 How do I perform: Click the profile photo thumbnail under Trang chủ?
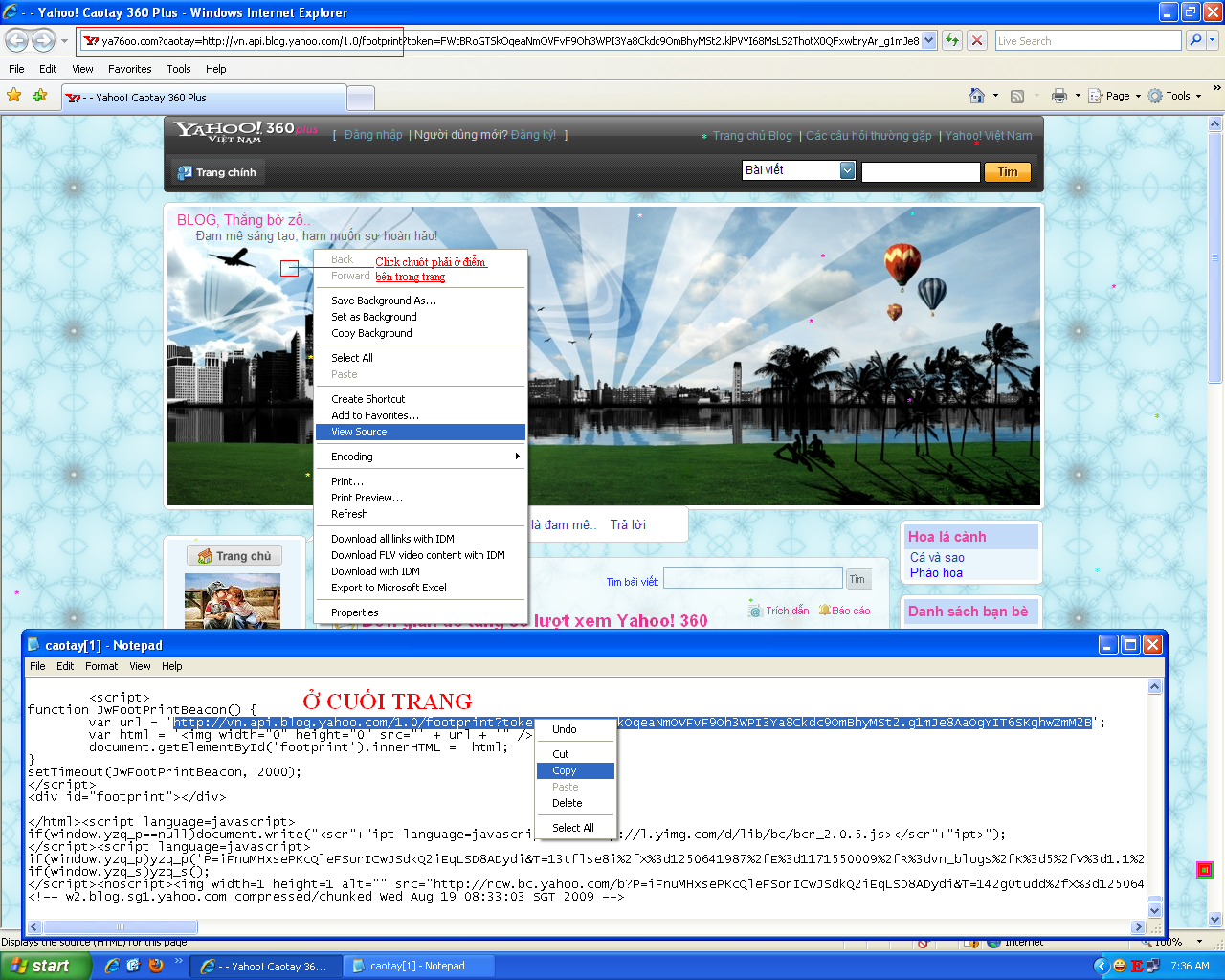[x=233, y=601]
